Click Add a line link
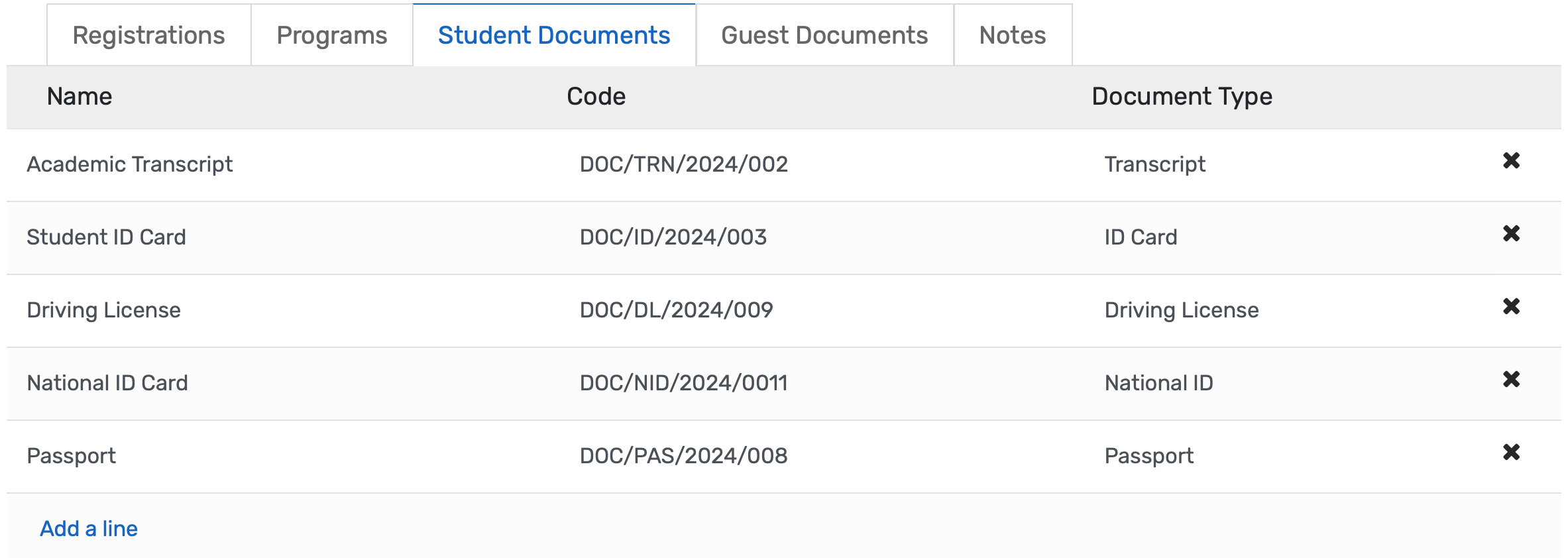1568x558 pixels. pos(89,529)
